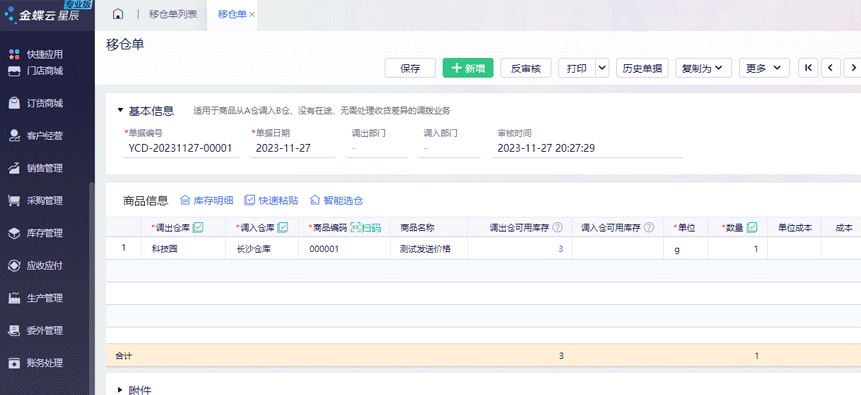Click the 打印 button
The height and width of the screenshot is (395, 861).
(577, 68)
